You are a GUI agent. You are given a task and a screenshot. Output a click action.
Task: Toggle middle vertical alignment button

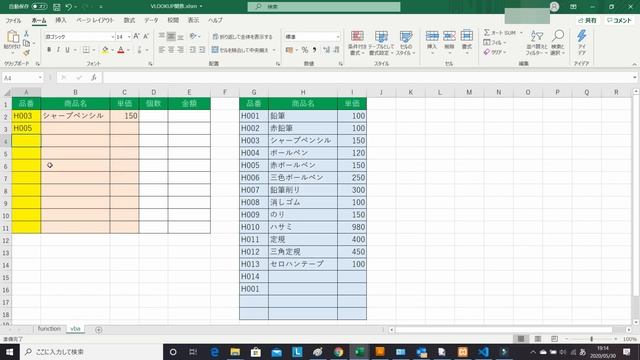171,36
